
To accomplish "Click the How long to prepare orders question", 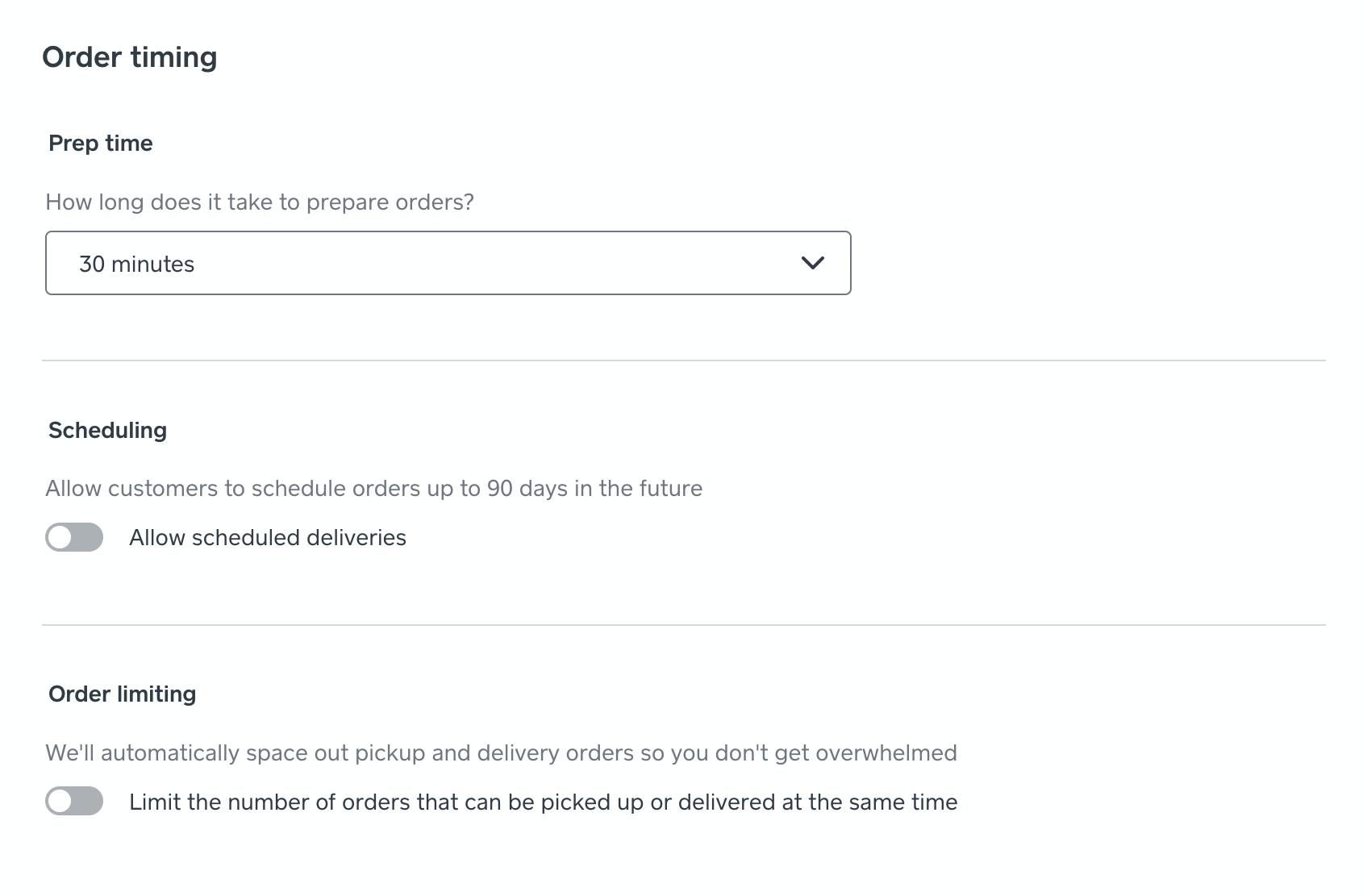I will click(260, 202).
